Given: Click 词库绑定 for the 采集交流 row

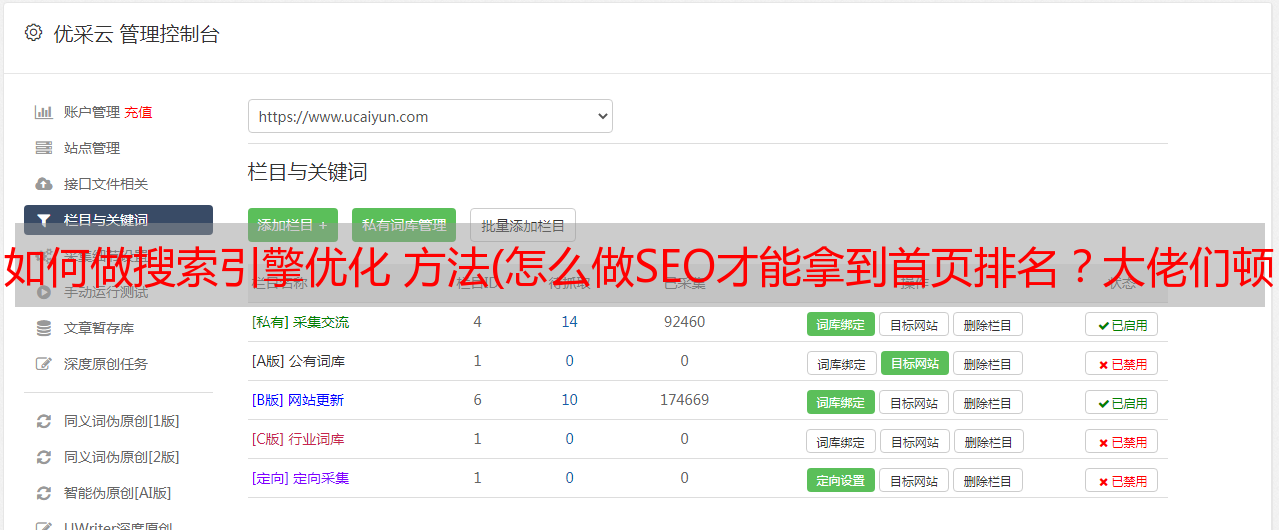Looking at the screenshot, I should point(841,324).
